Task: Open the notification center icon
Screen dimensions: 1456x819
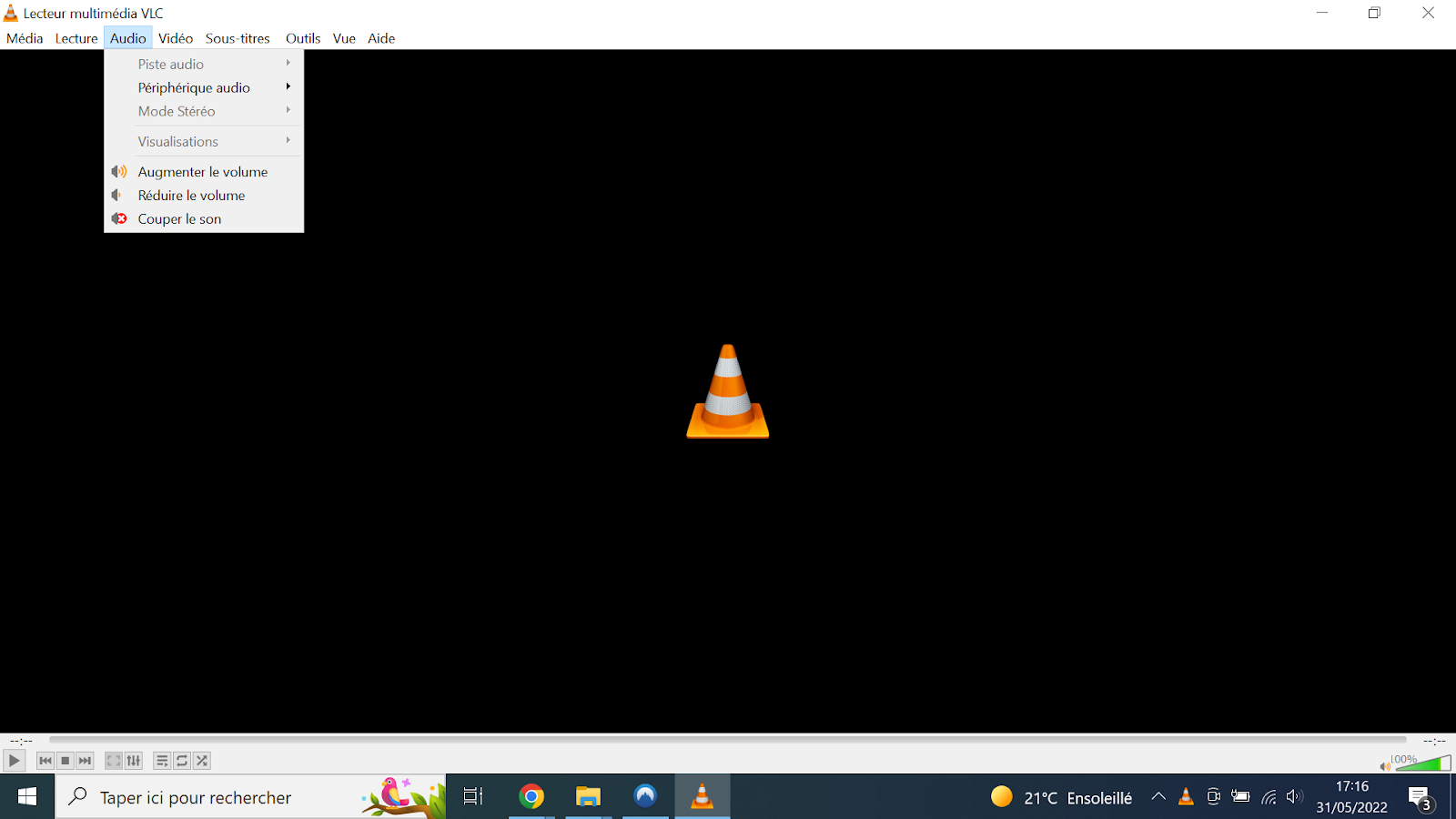Action: (1421, 798)
